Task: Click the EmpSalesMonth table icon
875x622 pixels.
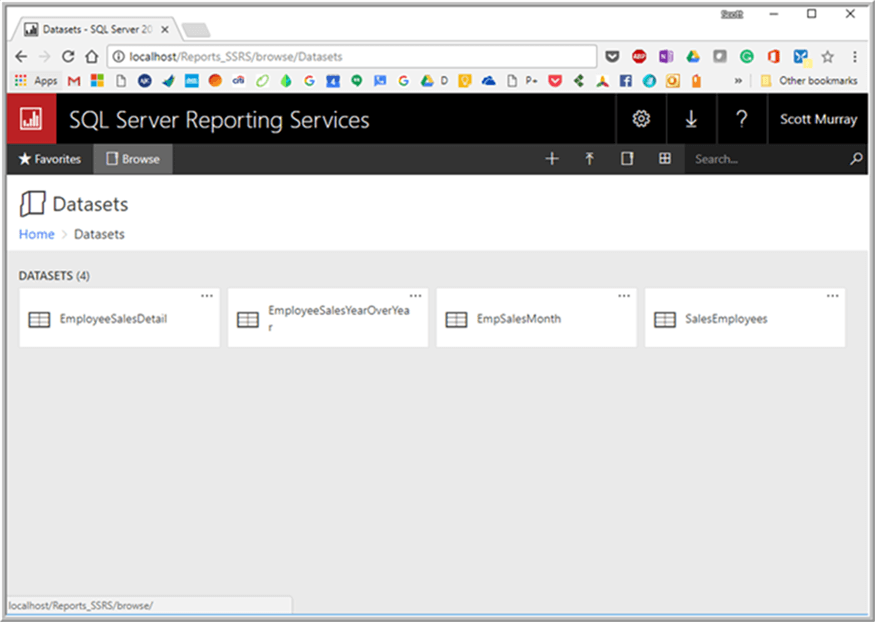Action: tap(456, 320)
